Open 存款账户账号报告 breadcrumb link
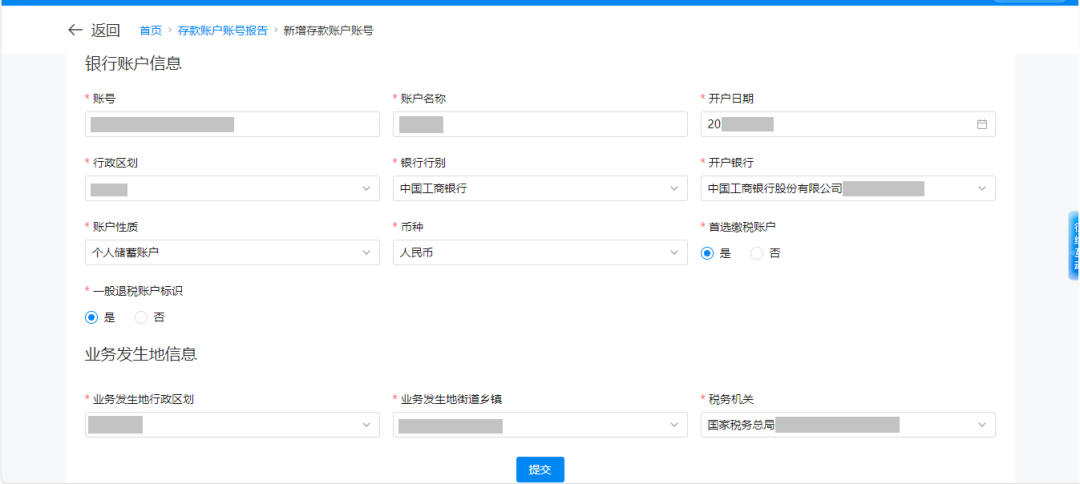The image size is (1080, 484). 222,30
